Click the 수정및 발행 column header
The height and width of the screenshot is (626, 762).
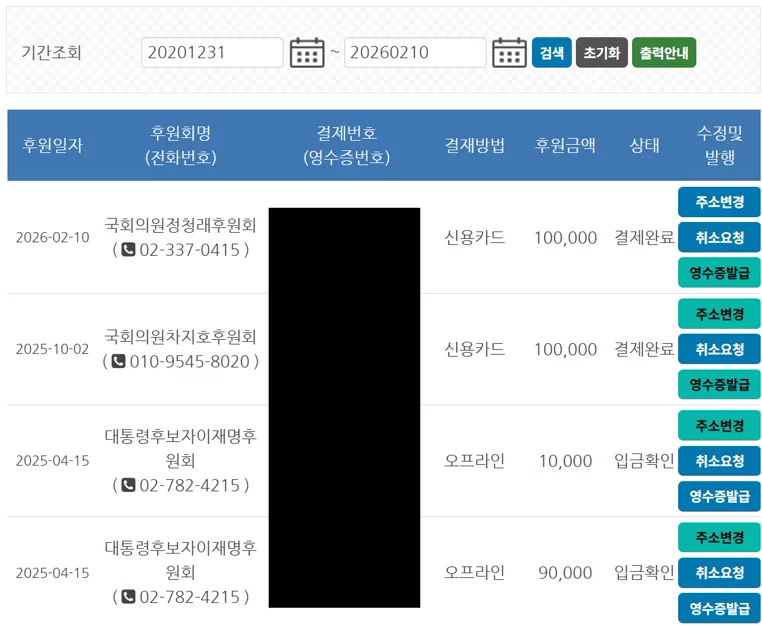click(720, 145)
